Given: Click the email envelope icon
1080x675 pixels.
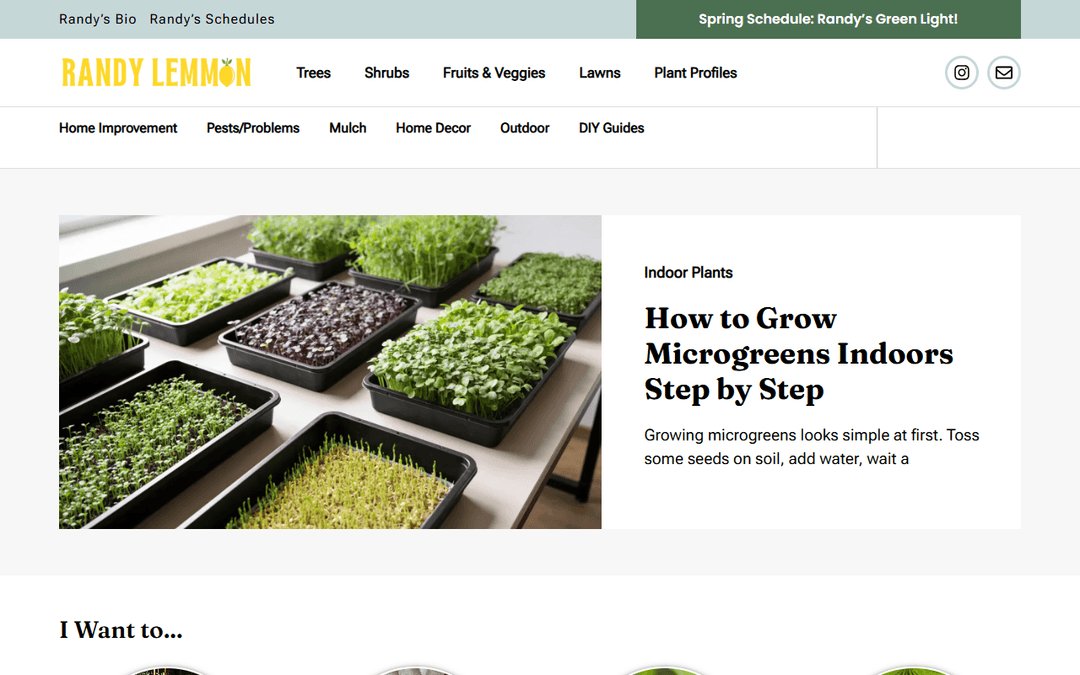Looking at the screenshot, I should click(x=1004, y=72).
